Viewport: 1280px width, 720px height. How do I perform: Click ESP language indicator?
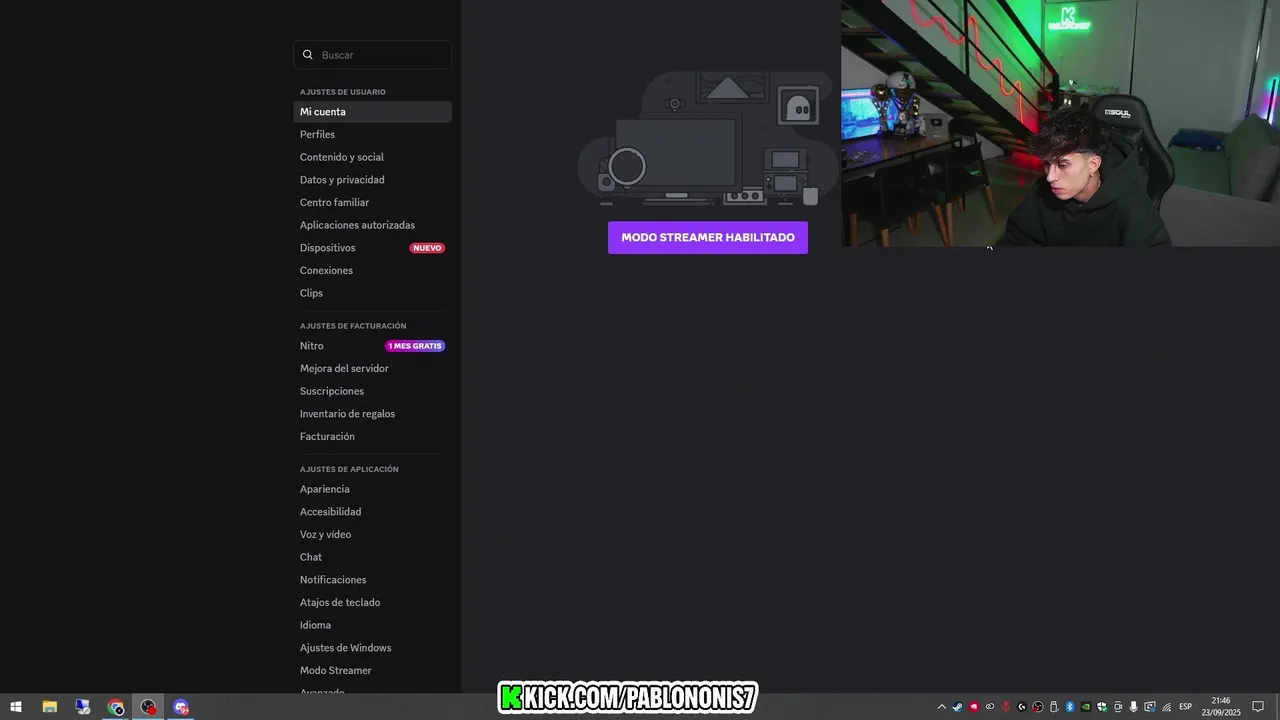tap(1186, 707)
